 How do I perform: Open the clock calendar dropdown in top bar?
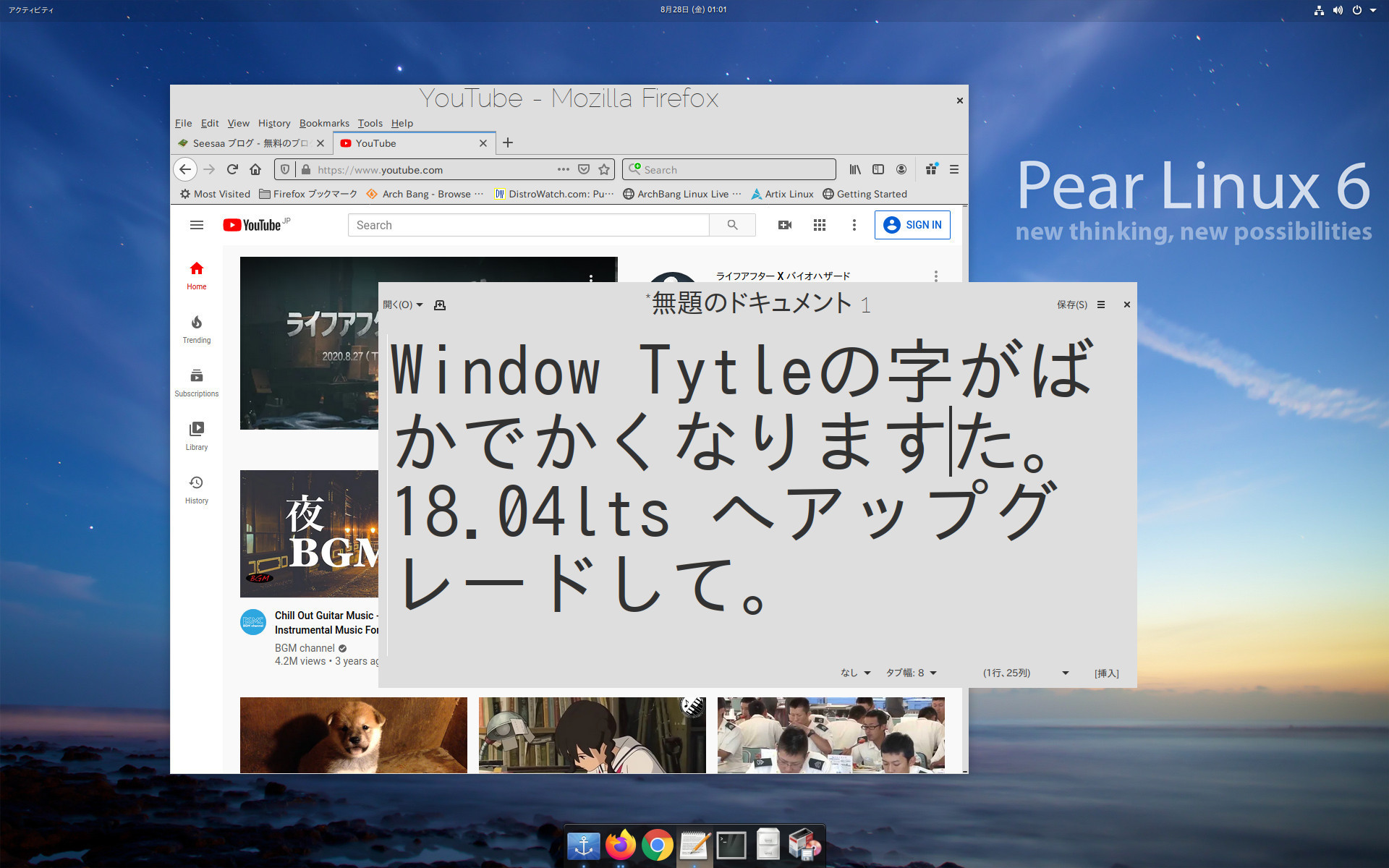pos(693,9)
